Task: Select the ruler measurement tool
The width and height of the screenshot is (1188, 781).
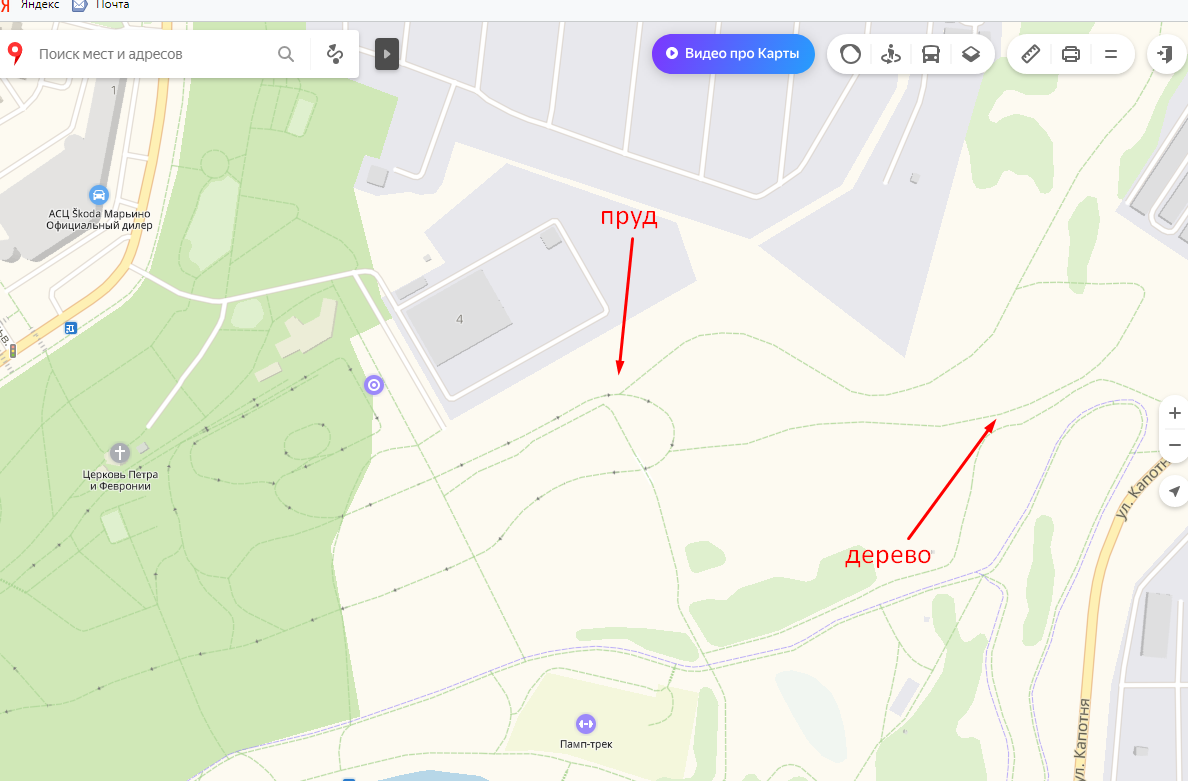Action: [x=1030, y=54]
